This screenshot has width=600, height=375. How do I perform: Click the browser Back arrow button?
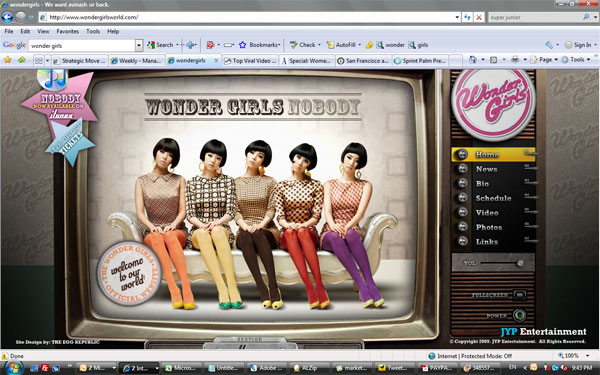[x=7, y=17]
